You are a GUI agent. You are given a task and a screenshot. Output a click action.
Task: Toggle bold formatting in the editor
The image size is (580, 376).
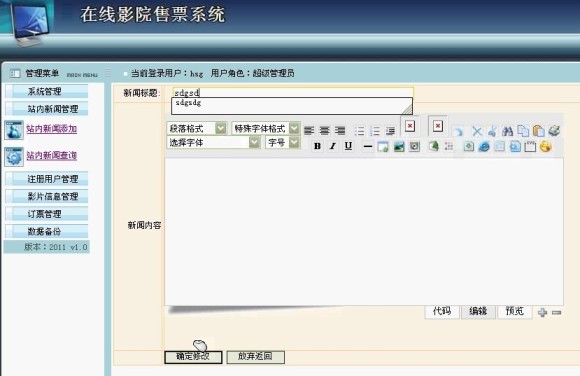pos(317,146)
